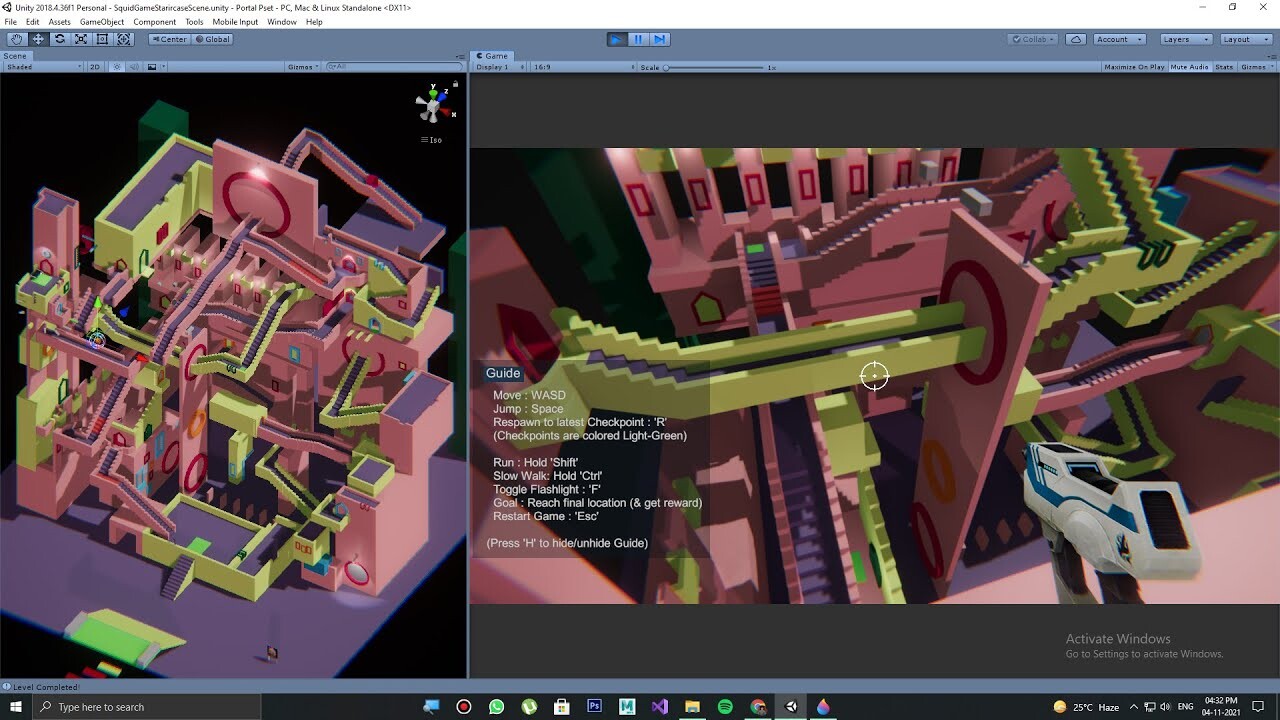
Task: Switch to the Scene tab
Action: click(16, 56)
